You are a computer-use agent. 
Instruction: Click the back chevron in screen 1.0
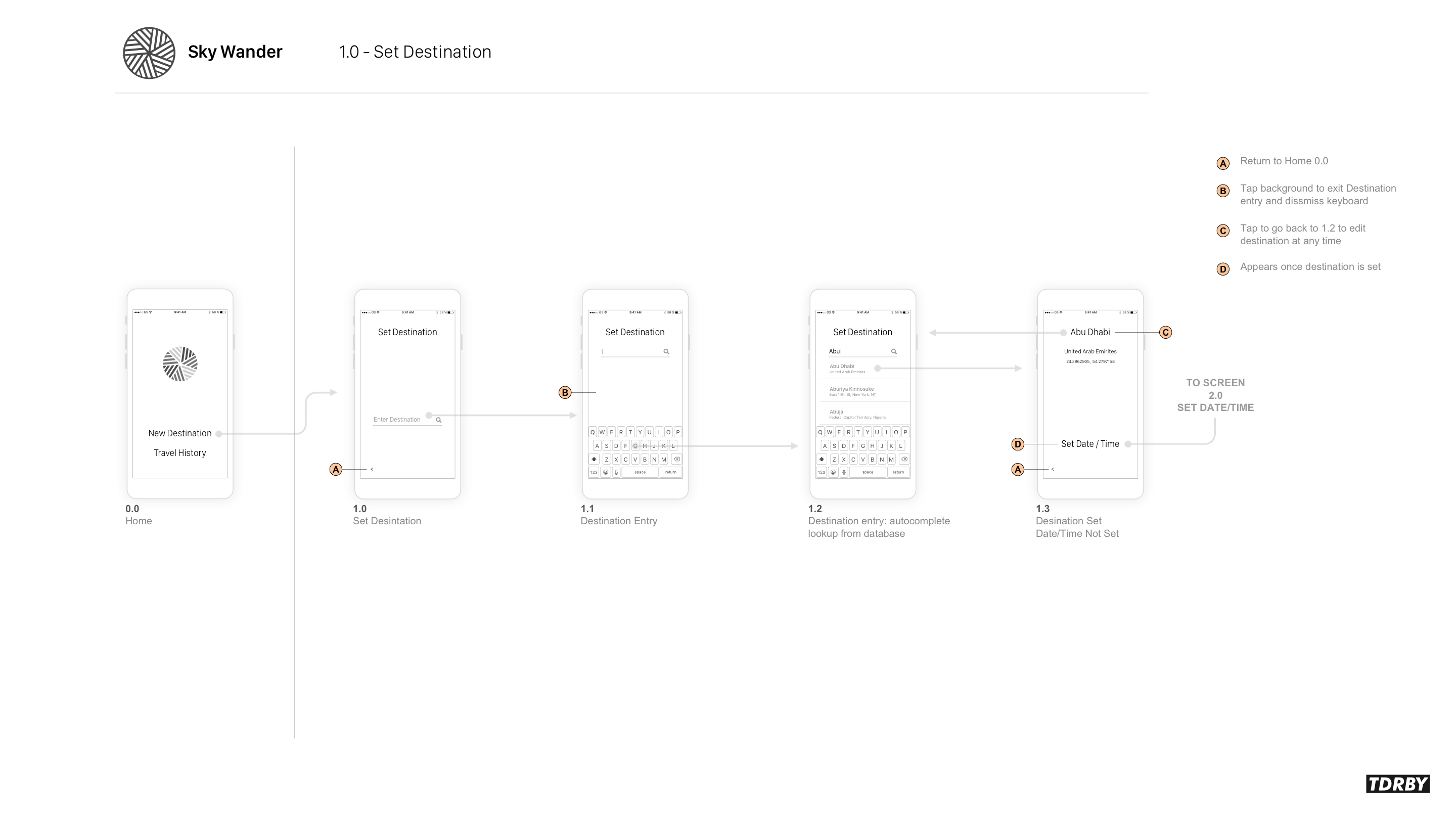click(372, 469)
